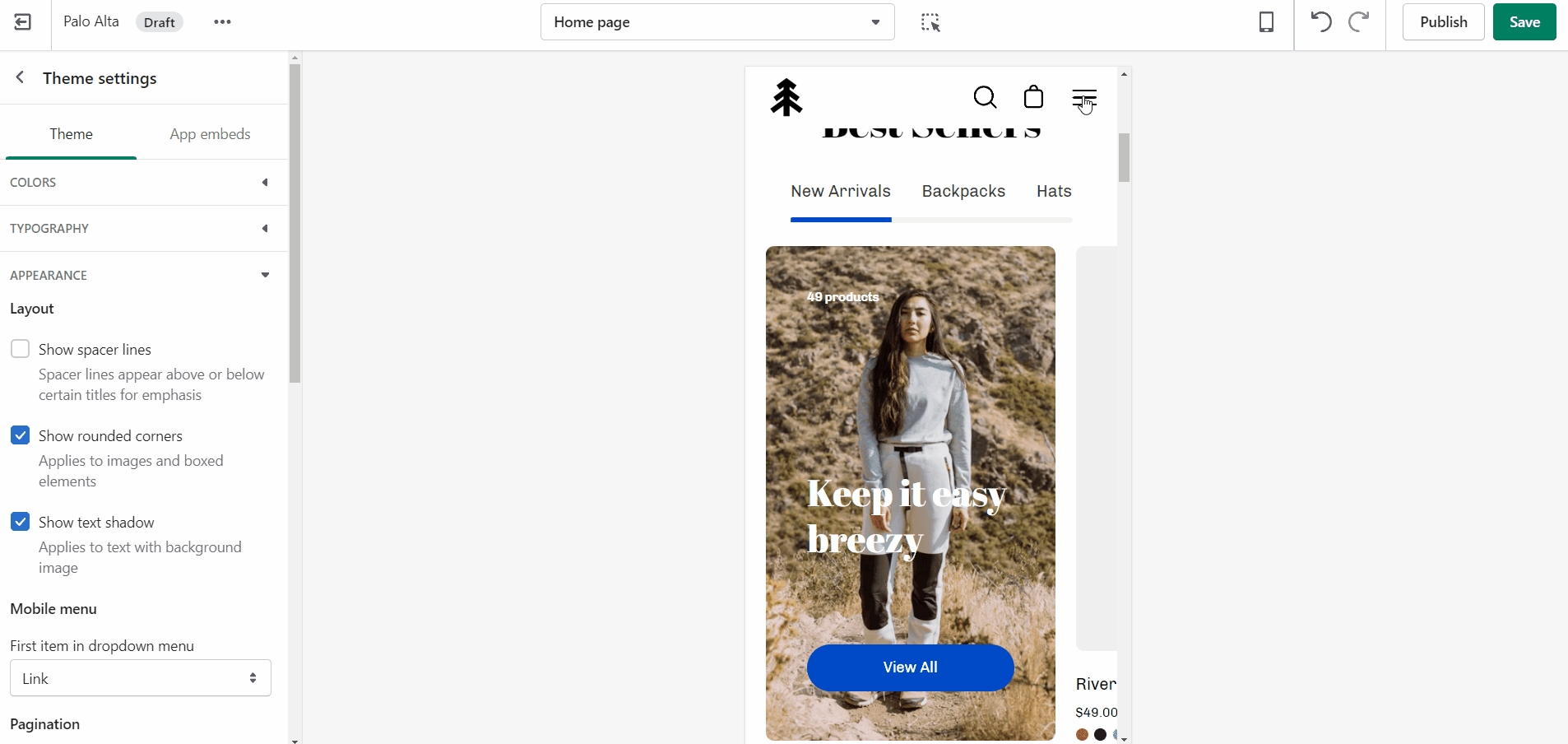
Task: Open search in the store preview
Action: pyautogui.click(x=985, y=98)
